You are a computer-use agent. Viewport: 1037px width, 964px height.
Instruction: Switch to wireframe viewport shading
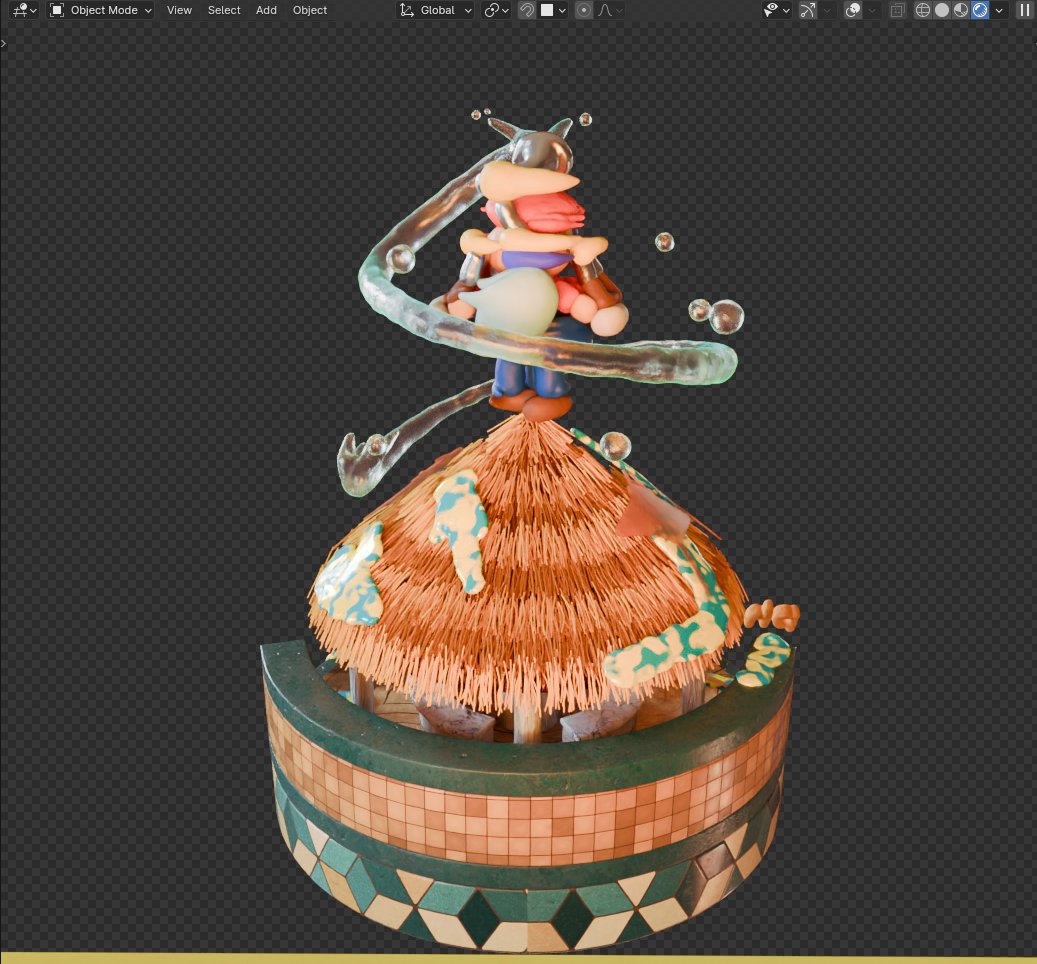(x=923, y=10)
